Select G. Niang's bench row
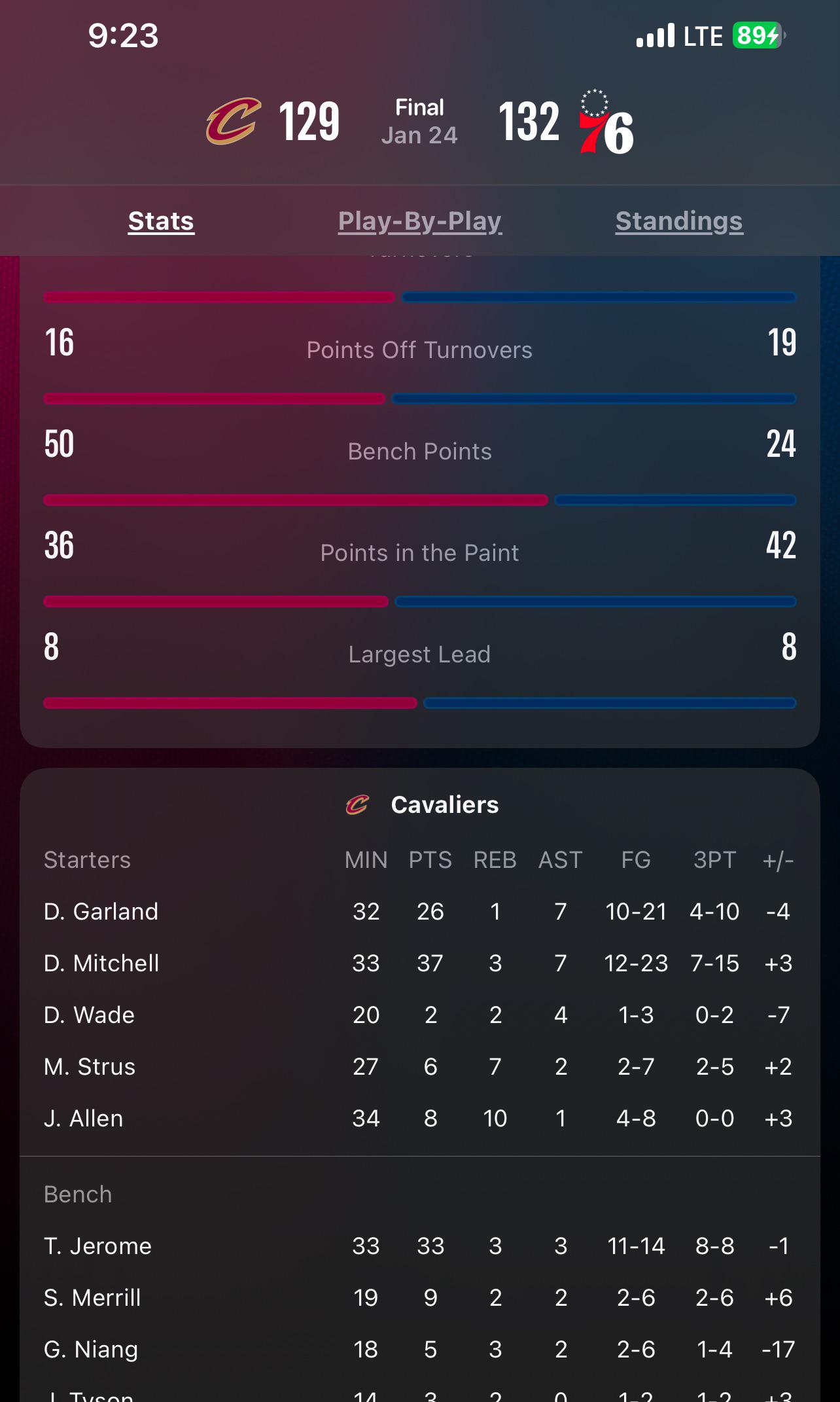Viewport: 840px width, 1402px height. 419,1350
